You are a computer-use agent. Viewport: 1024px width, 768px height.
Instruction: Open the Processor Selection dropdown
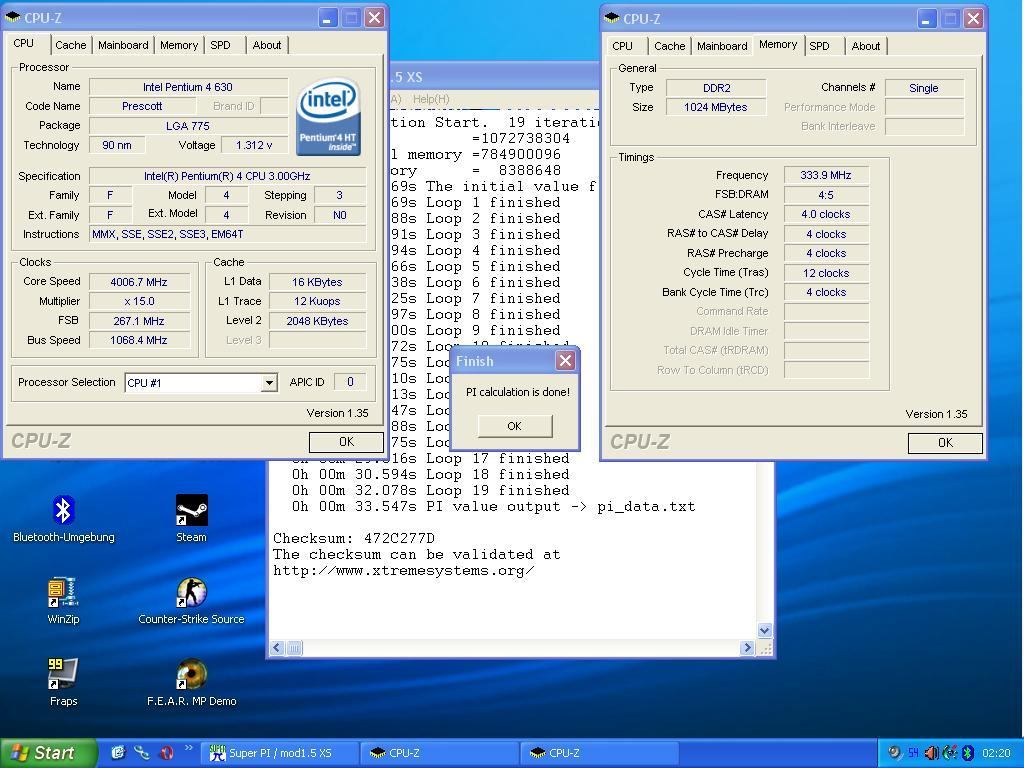coord(268,383)
